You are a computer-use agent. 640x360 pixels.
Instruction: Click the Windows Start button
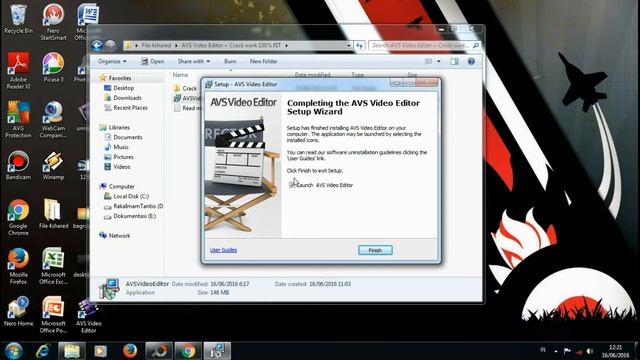click(x=13, y=351)
